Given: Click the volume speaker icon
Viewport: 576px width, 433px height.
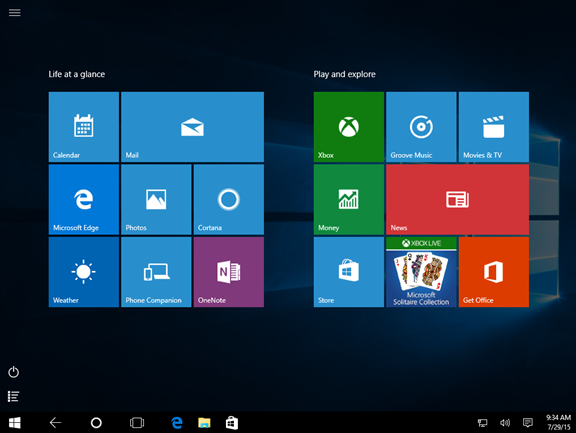Looking at the screenshot, I should [x=505, y=423].
